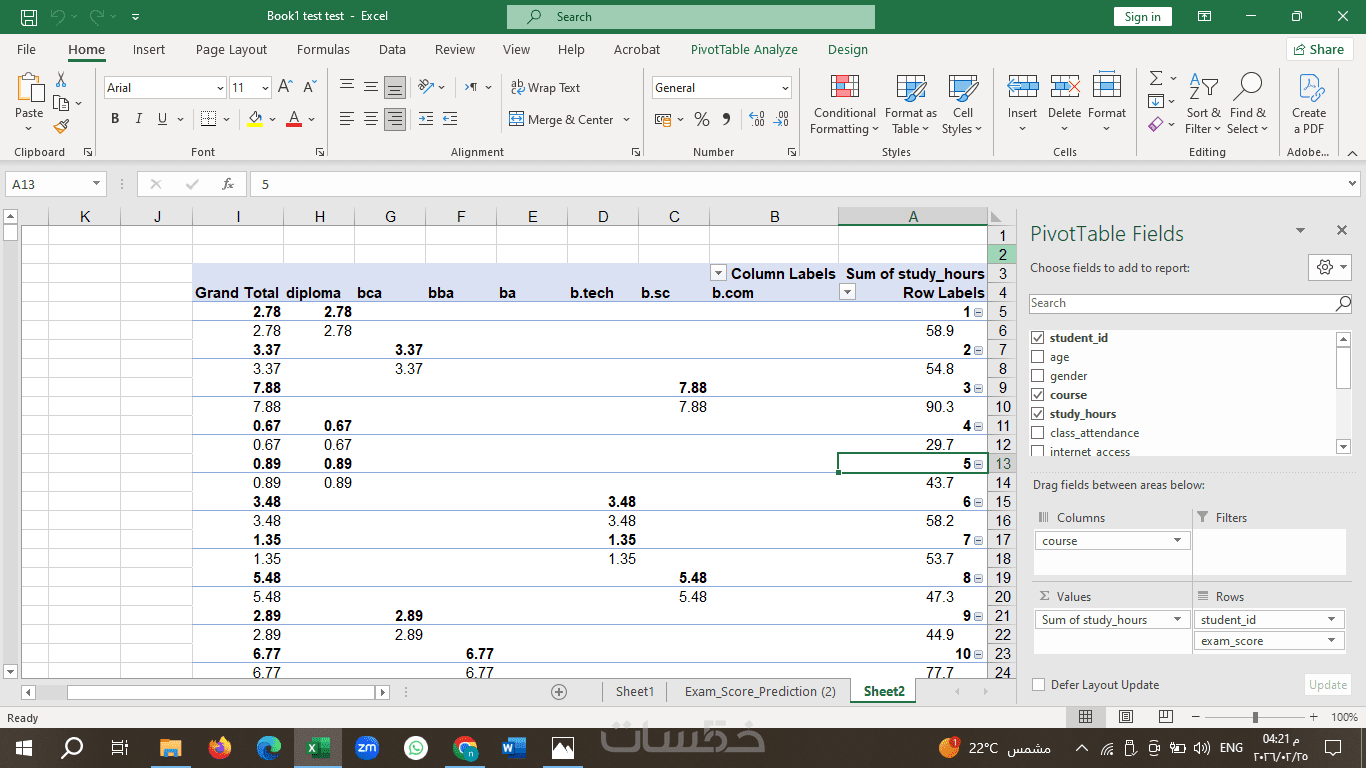
Task: Add a new sheet with plus button
Action: 559,692
